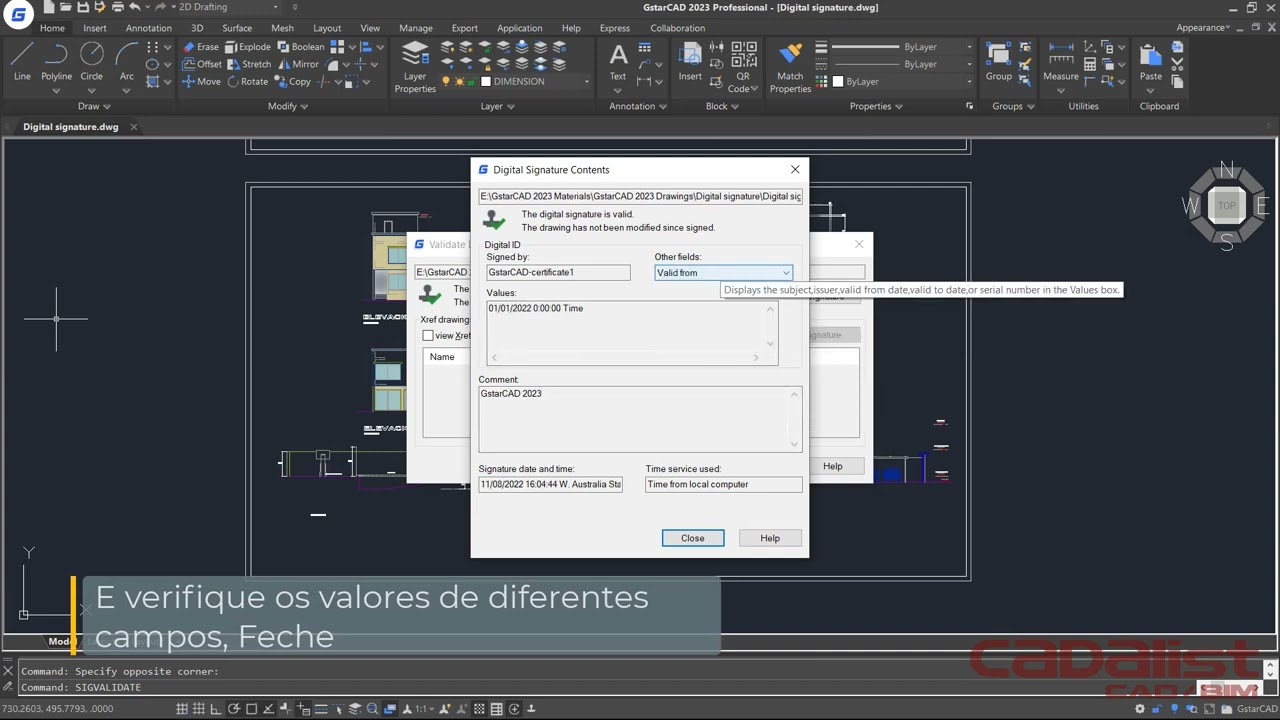Open the Insert ribbon tab
The height and width of the screenshot is (720, 1280).
[95, 28]
